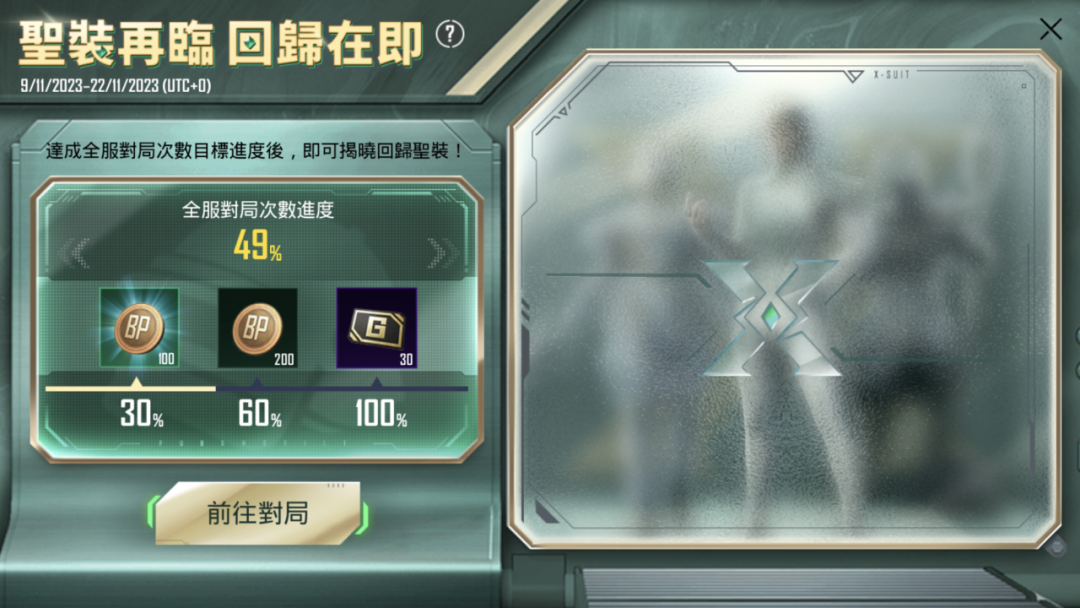Click the X-SUIT label on frame
Screen dimensions: 1080x608
click(892, 74)
